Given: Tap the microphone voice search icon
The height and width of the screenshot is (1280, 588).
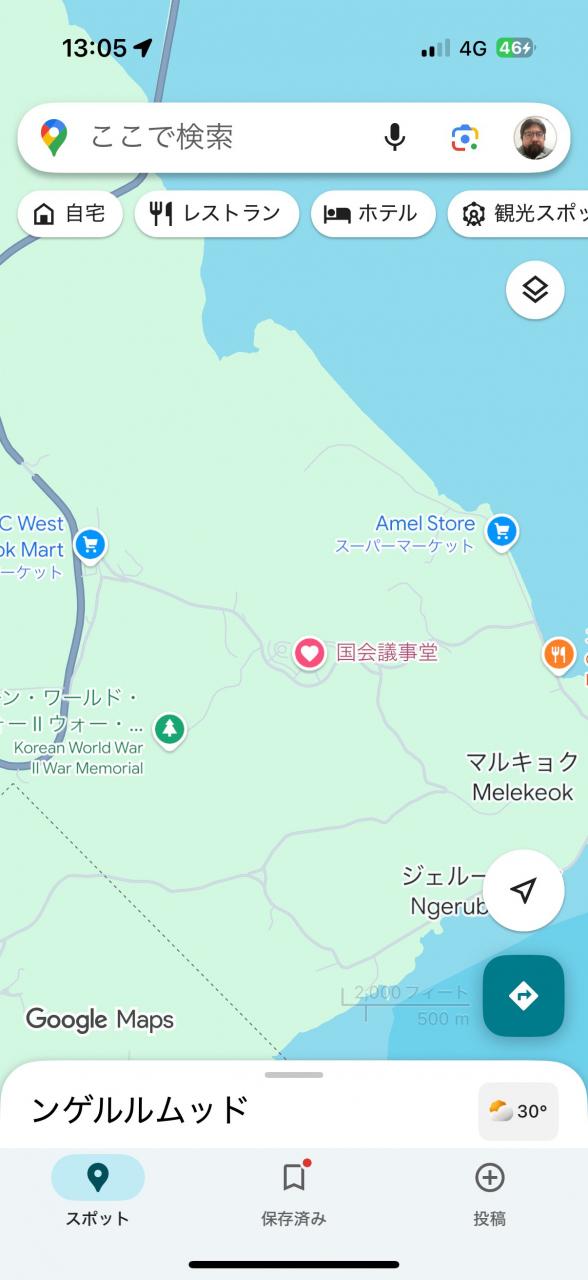Looking at the screenshot, I should (395, 137).
